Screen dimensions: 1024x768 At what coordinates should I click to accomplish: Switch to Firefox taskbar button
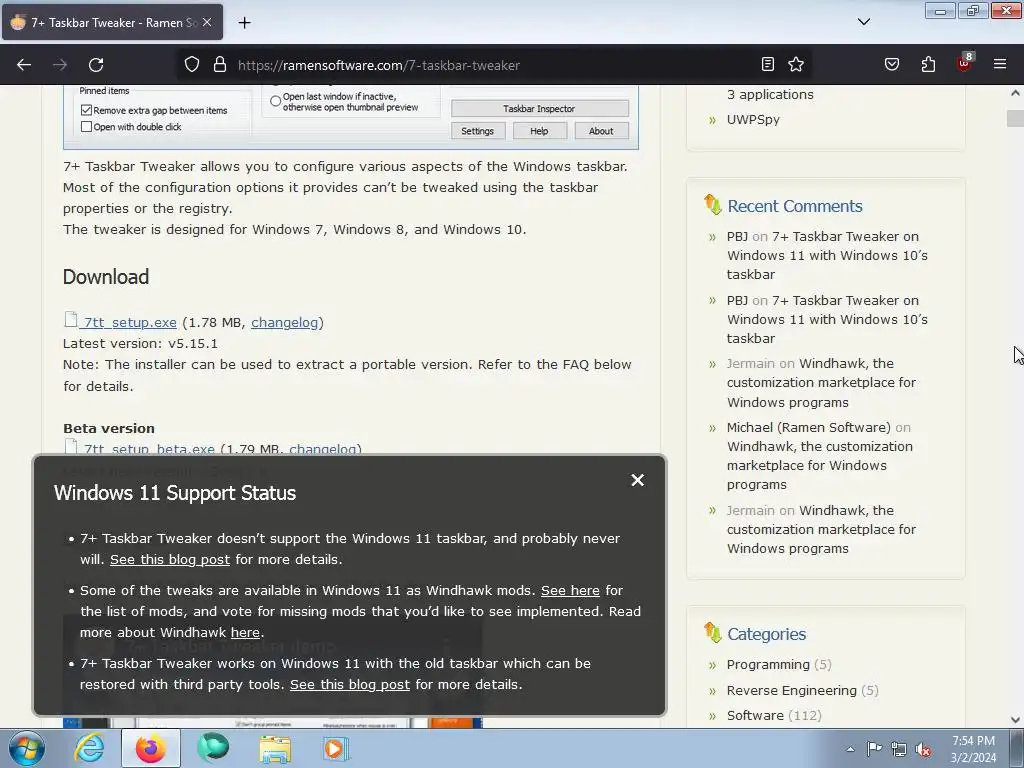pos(150,748)
